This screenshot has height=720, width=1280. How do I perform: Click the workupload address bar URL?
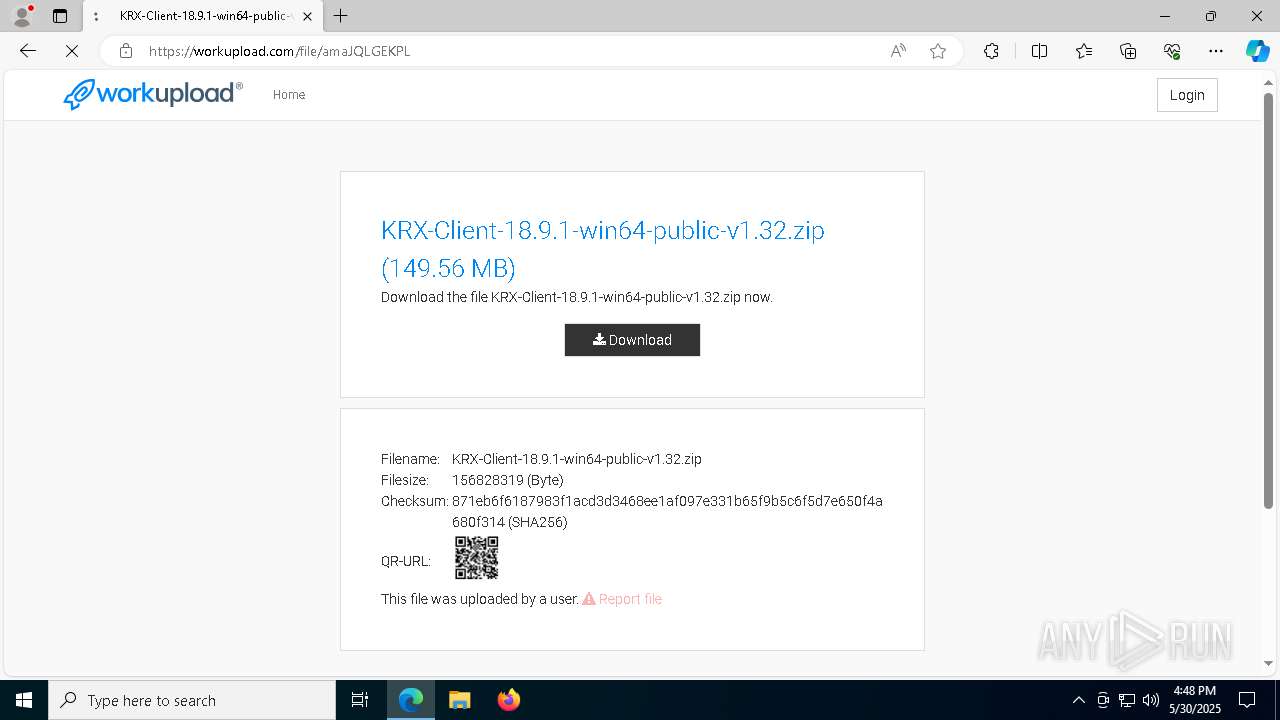tap(279, 51)
